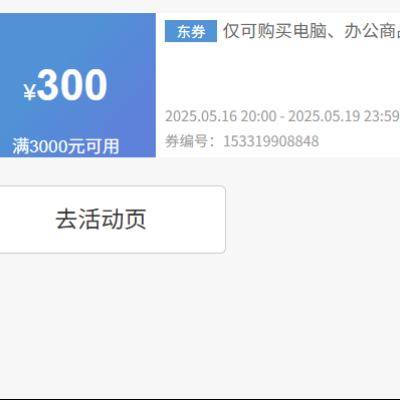This screenshot has height=400, width=400.
Task: Tap the ¥300 coupon amount
Action: pyautogui.click(x=65, y=85)
